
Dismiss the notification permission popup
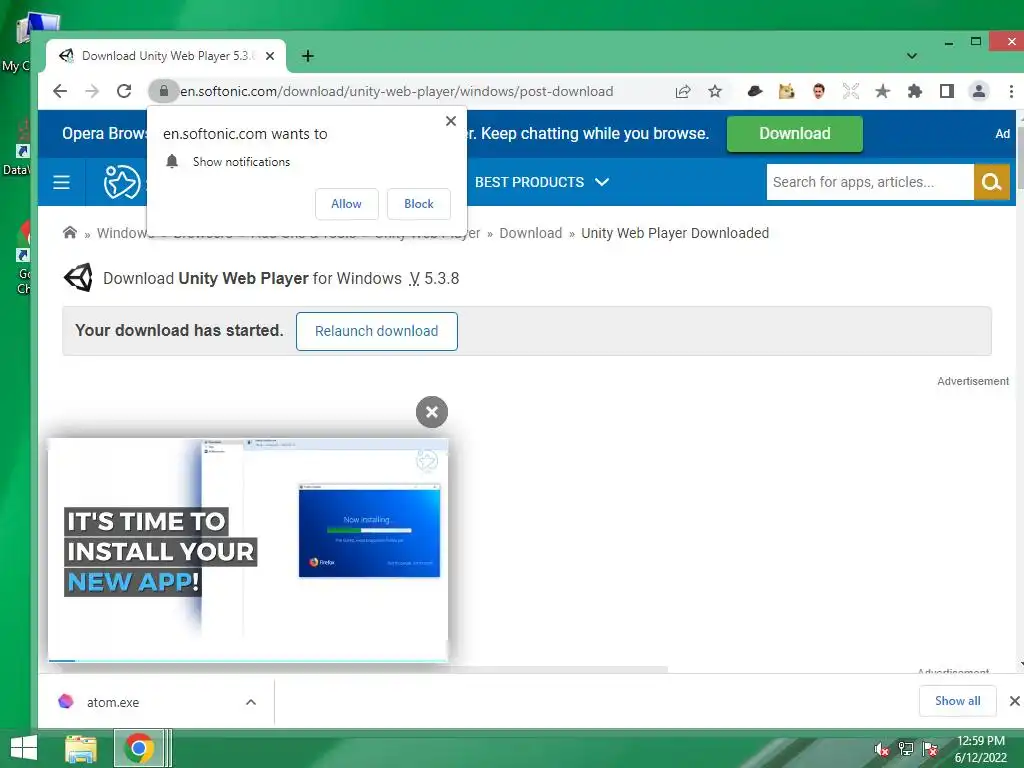(451, 121)
